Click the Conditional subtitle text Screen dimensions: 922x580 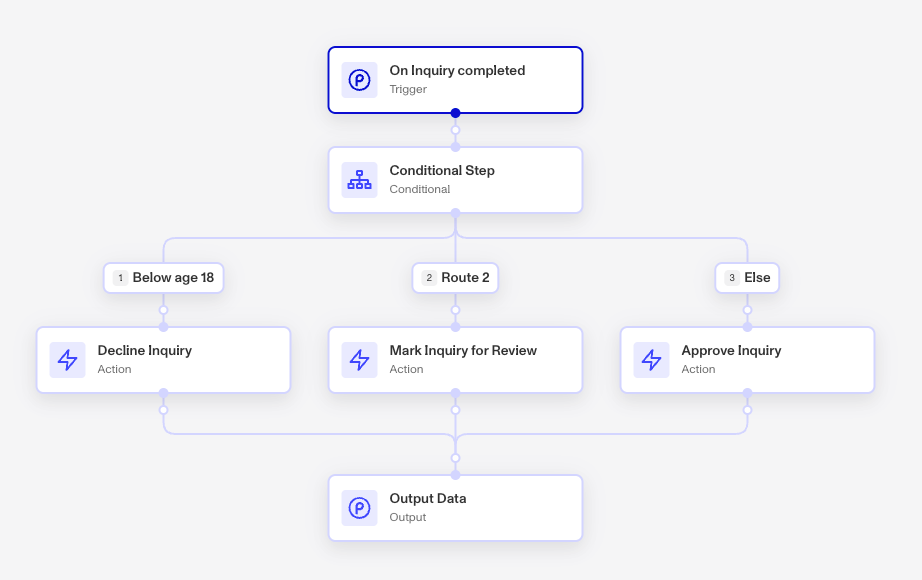tap(420, 189)
